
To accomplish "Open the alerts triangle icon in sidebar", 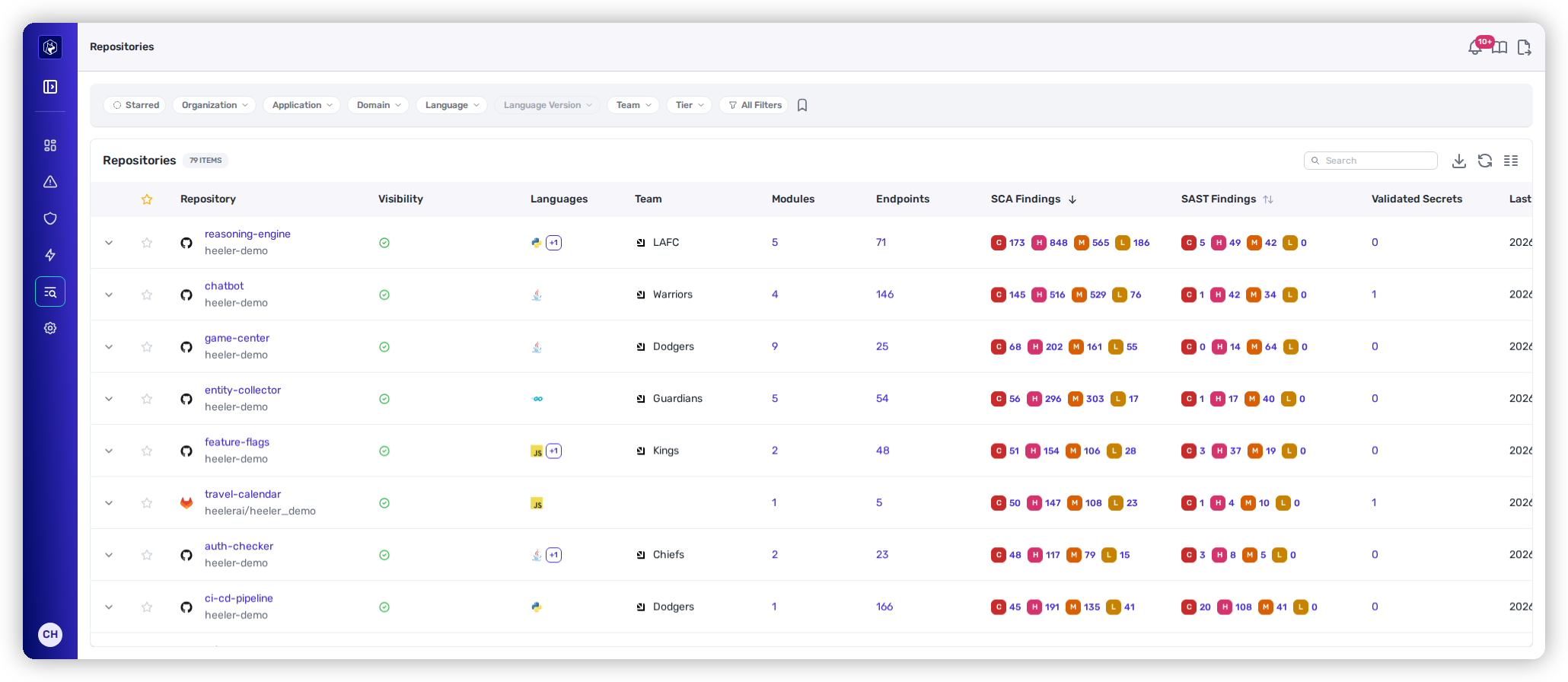I will click(50, 182).
